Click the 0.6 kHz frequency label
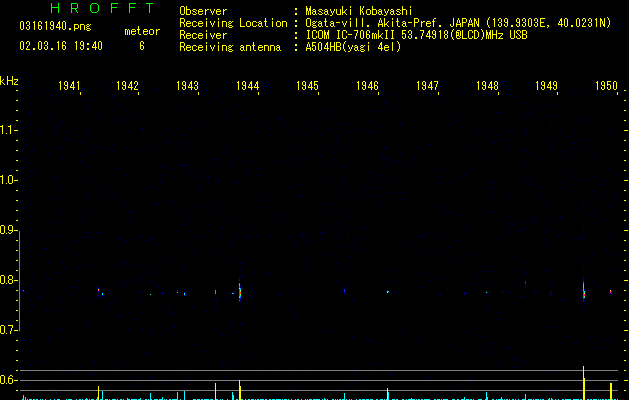 click(8, 380)
